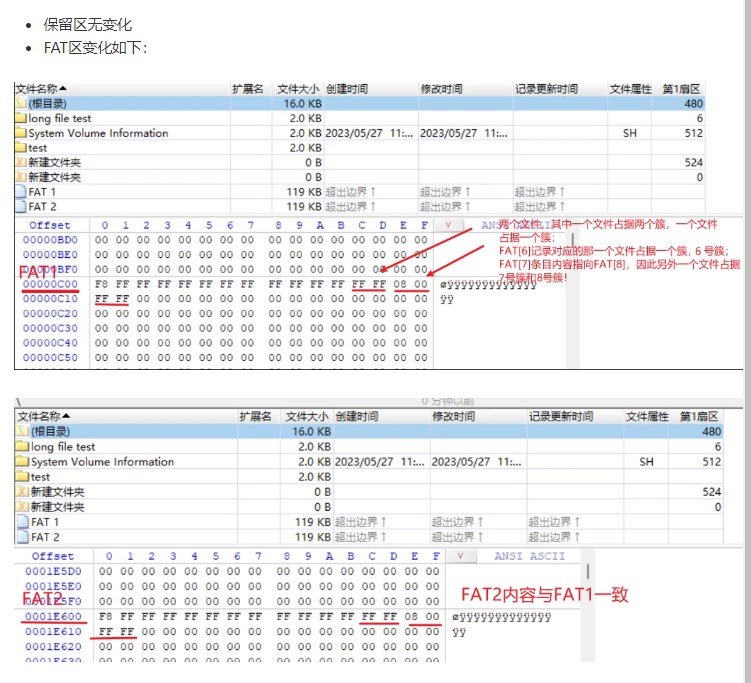The image size is (751, 683).
Task: Click the 修改时间 column header in FAT2 screenshot
Action: coord(454,416)
